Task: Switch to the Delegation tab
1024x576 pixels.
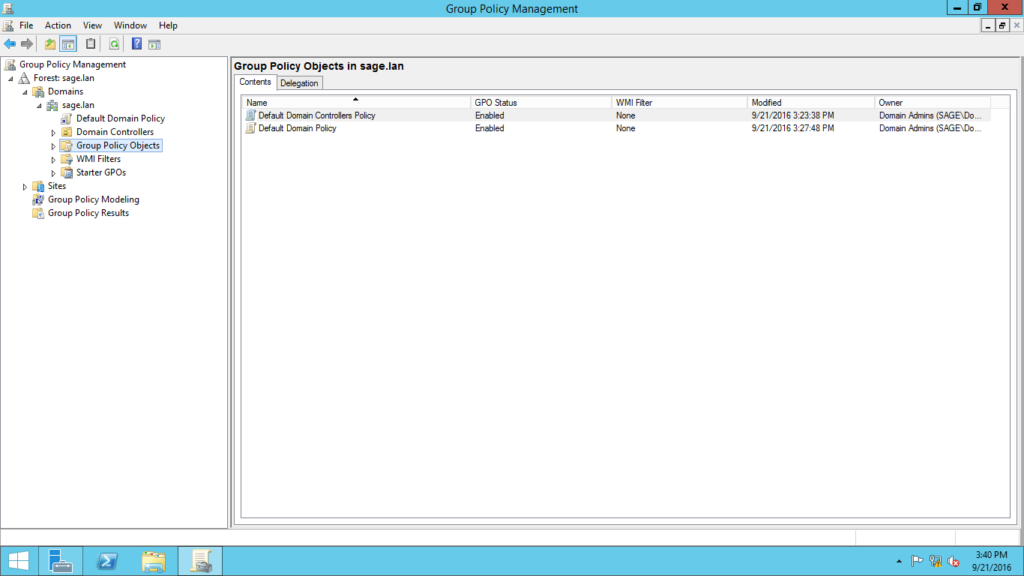Action: [x=299, y=83]
